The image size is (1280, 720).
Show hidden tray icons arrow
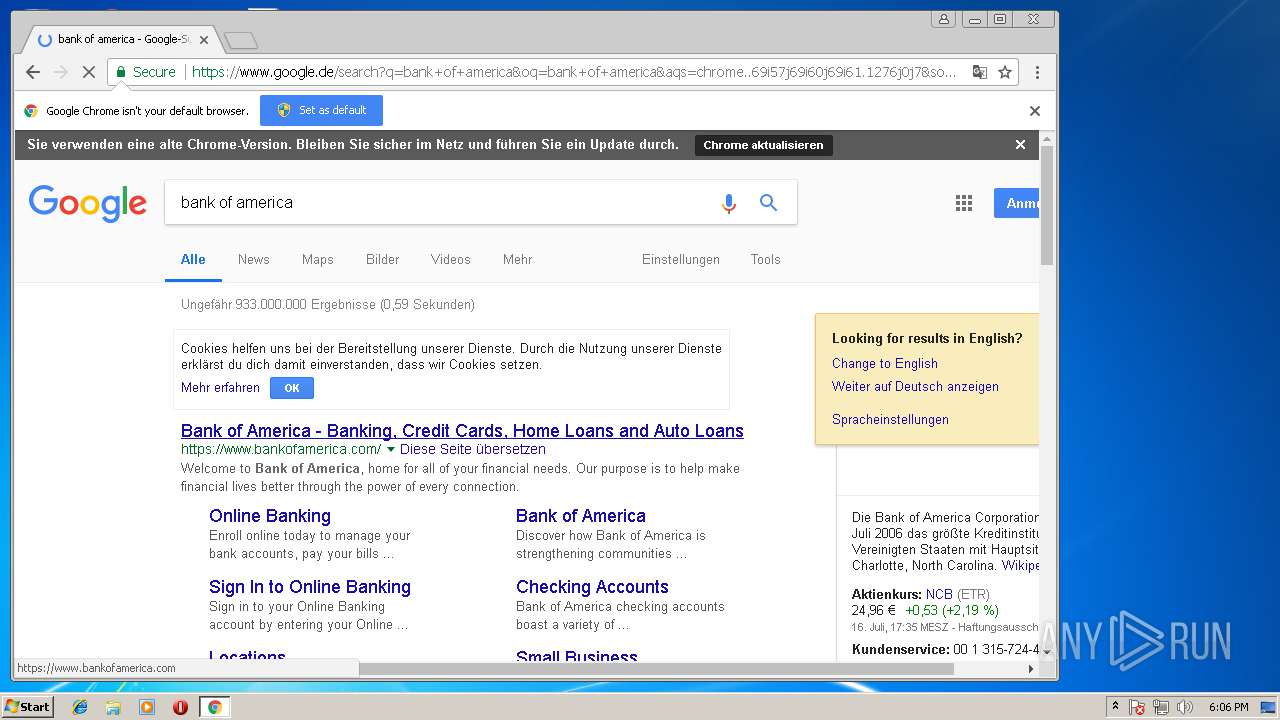(x=1115, y=707)
